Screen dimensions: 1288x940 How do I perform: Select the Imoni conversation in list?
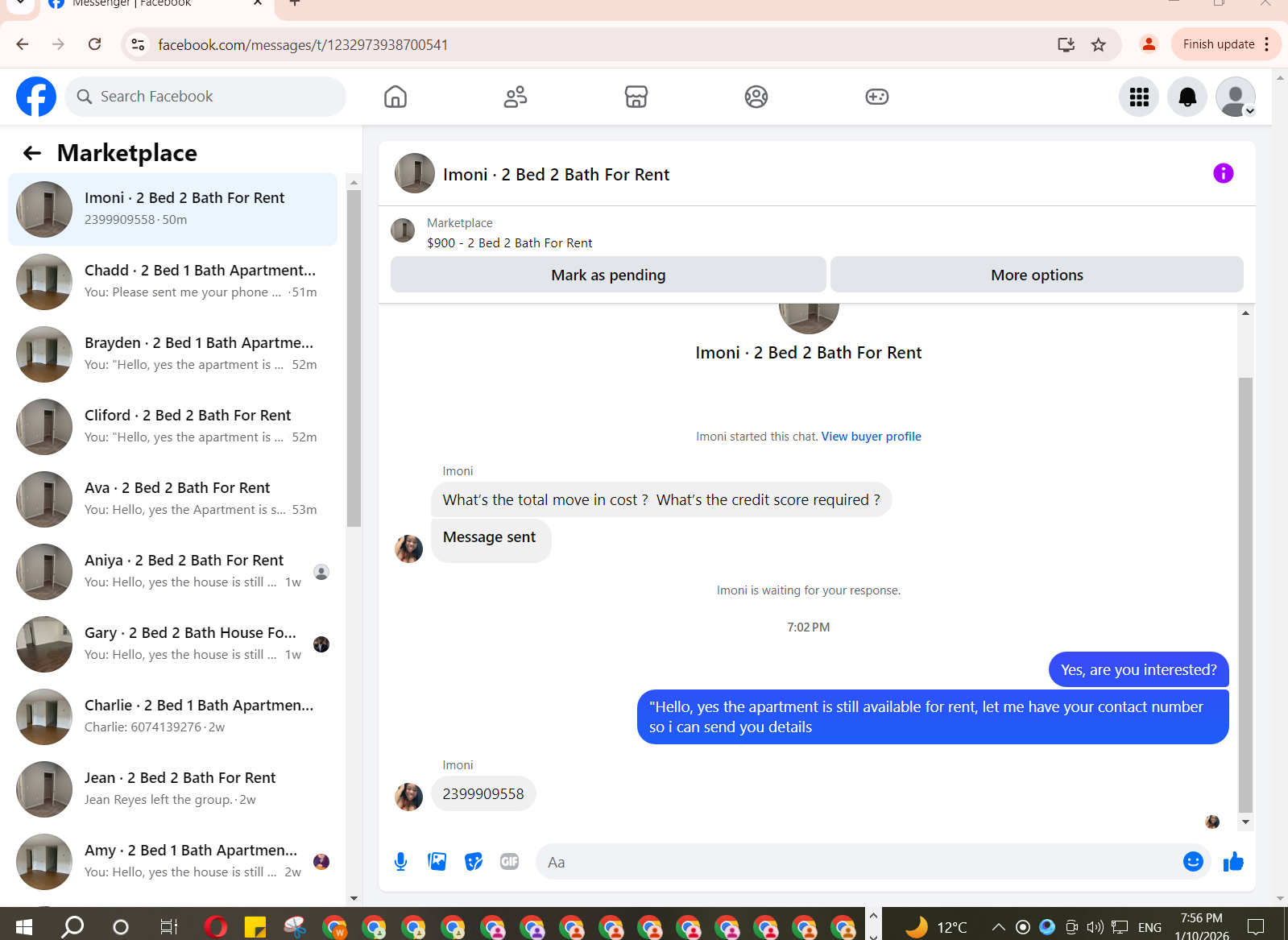pos(173,209)
